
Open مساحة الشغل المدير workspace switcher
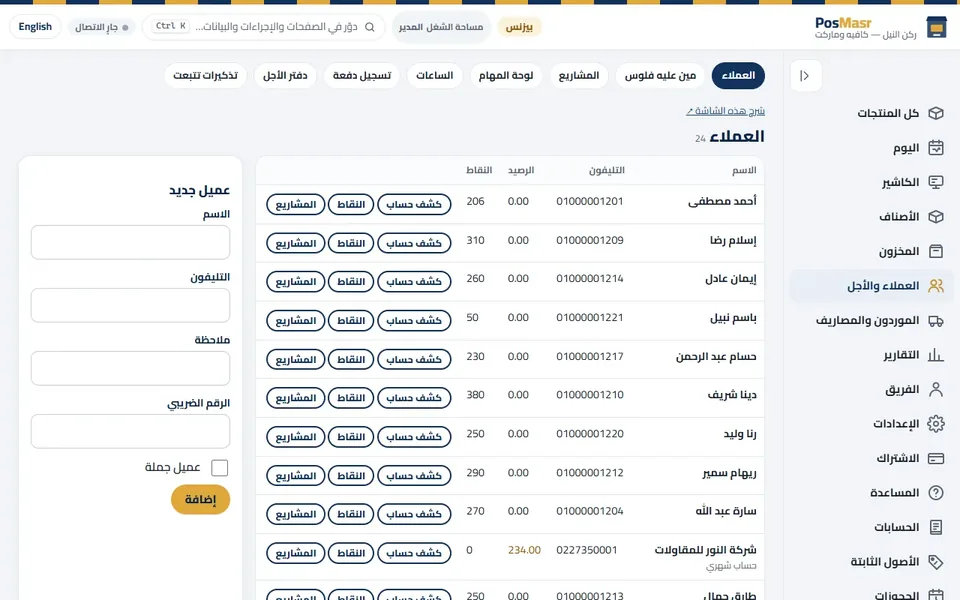[x=441, y=27]
